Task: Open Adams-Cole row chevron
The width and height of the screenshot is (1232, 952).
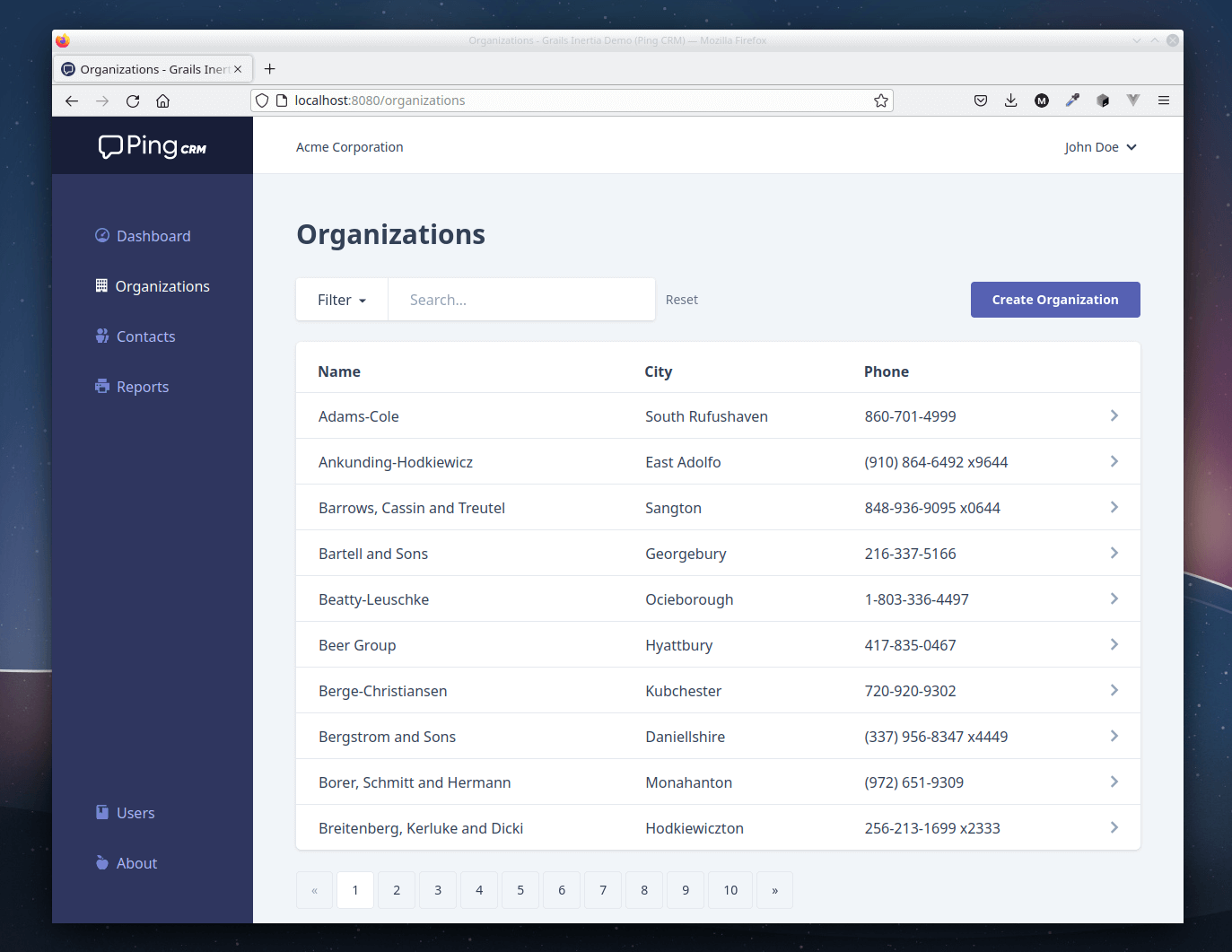Action: (x=1114, y=415)
